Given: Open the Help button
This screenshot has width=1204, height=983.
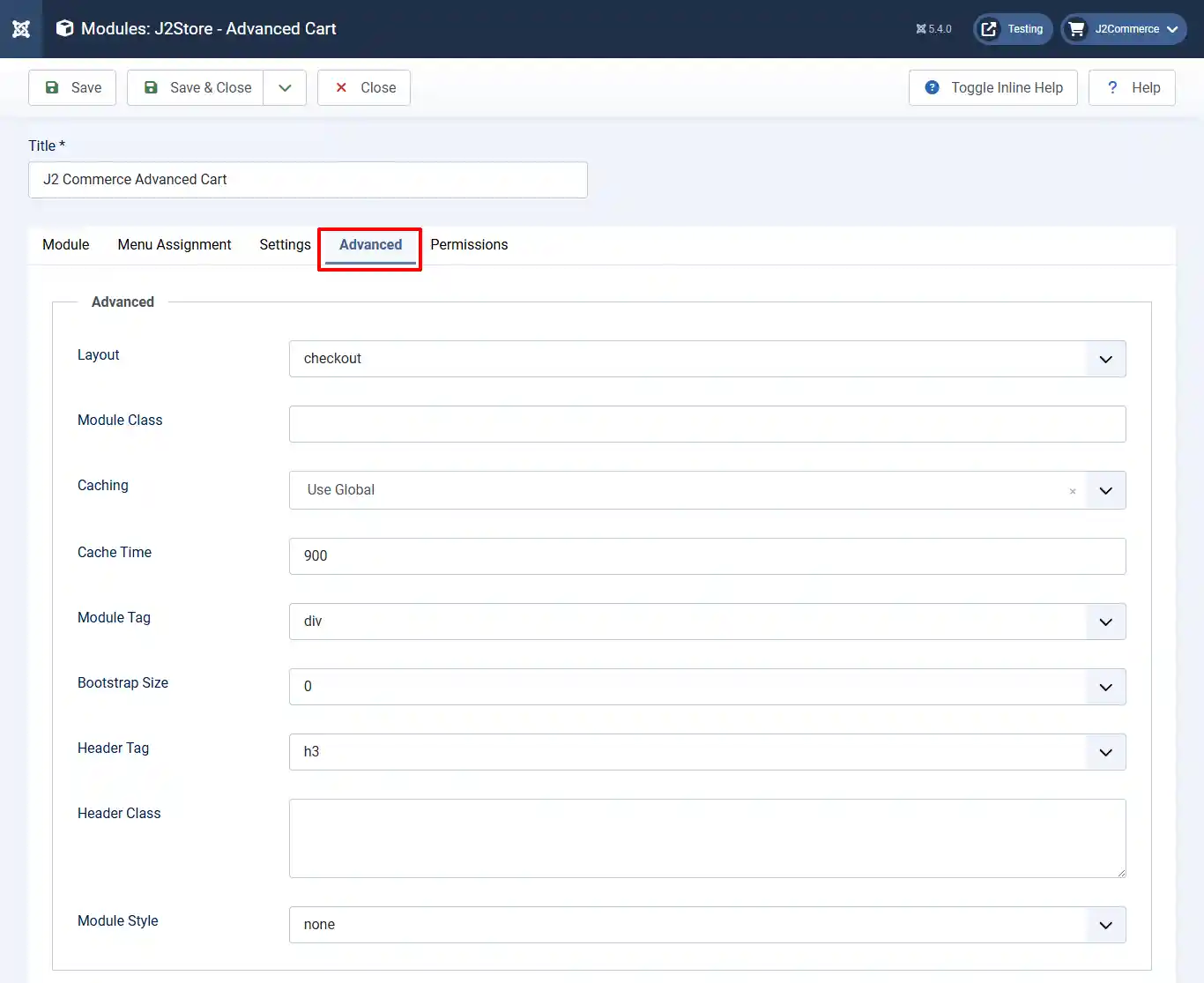Looking at the screenshot, I should 1132,88.
